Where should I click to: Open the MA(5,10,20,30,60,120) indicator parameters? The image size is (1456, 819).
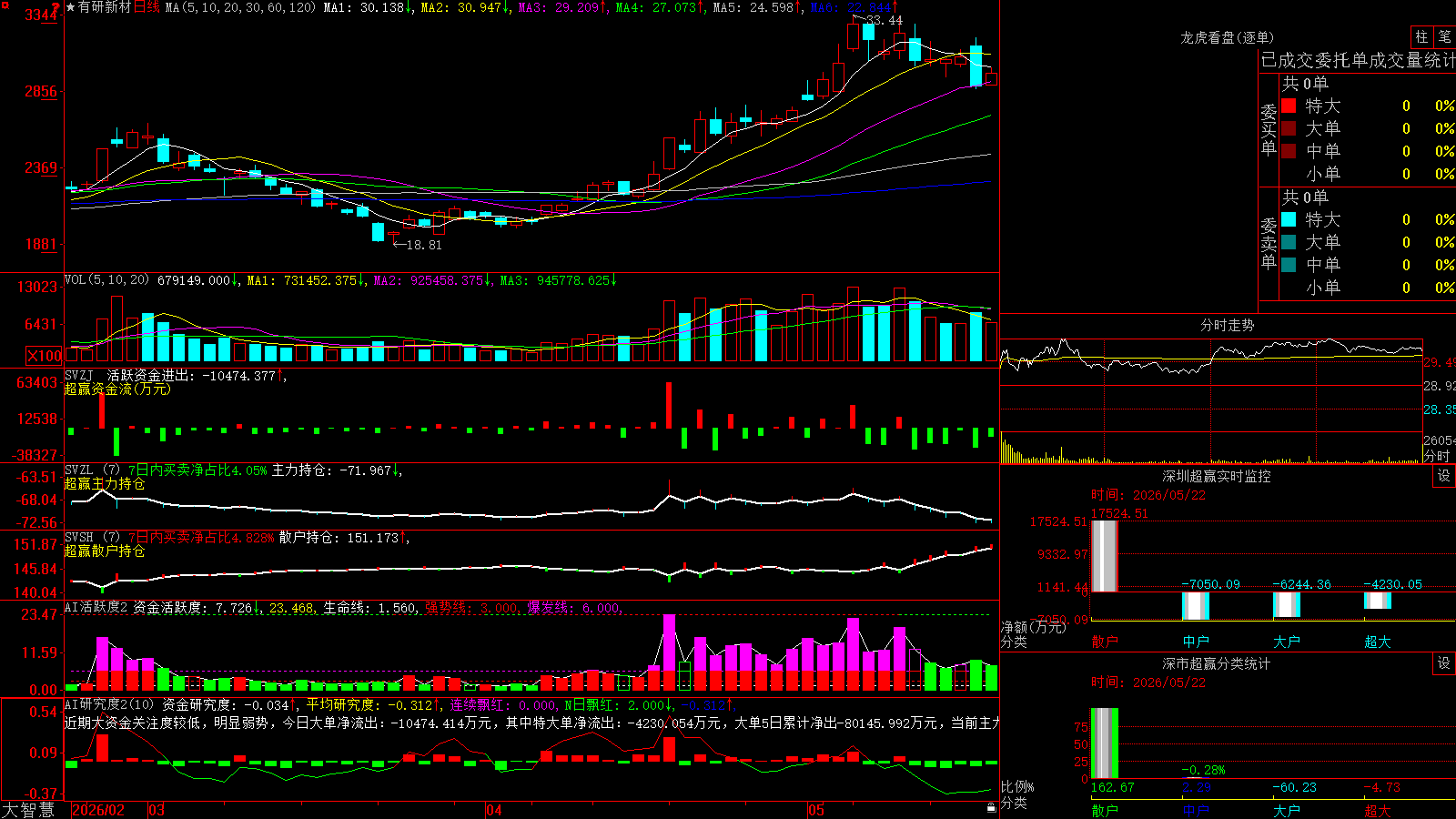pos(240,7)
